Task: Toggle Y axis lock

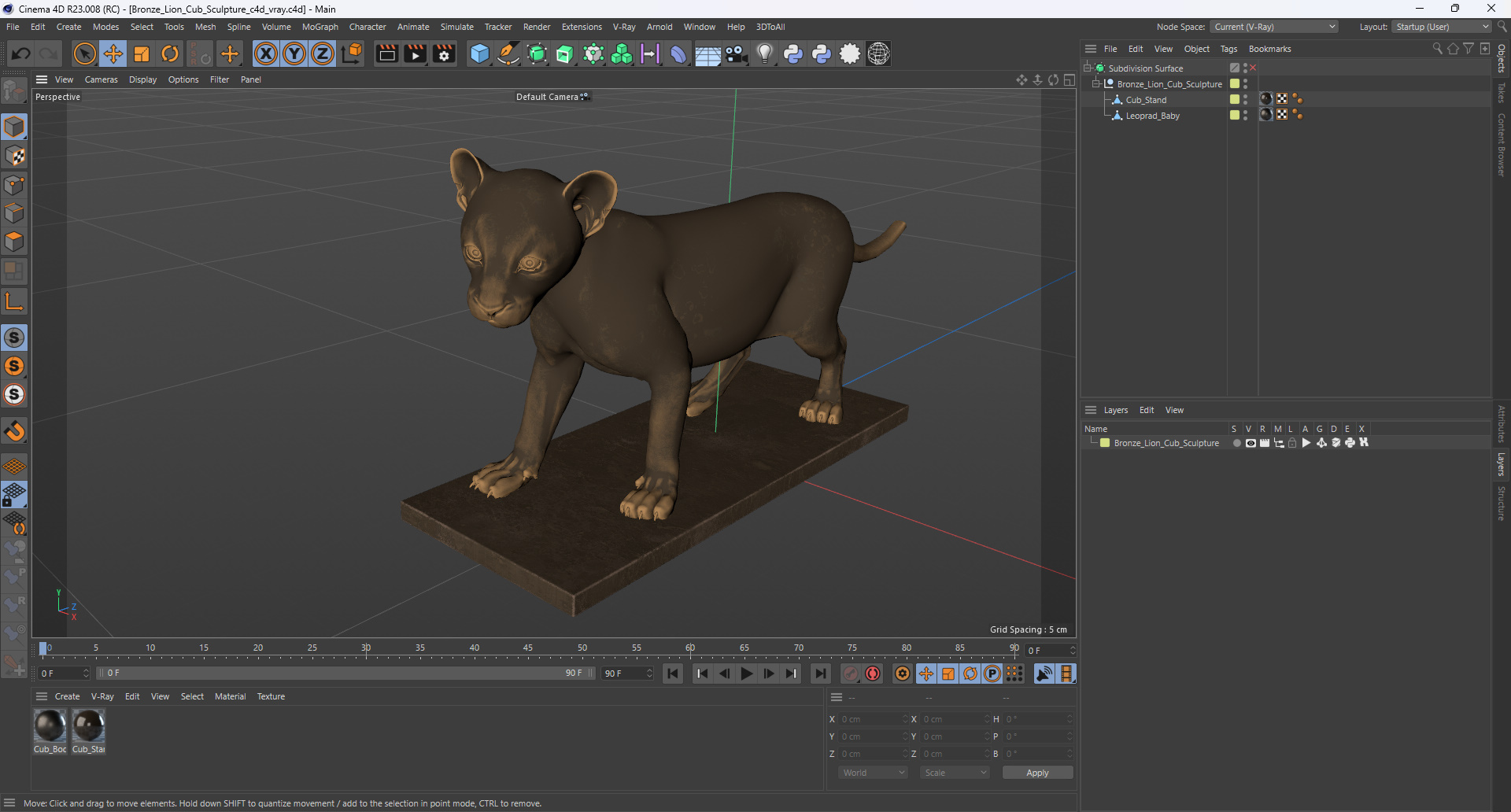Action: 294,54
